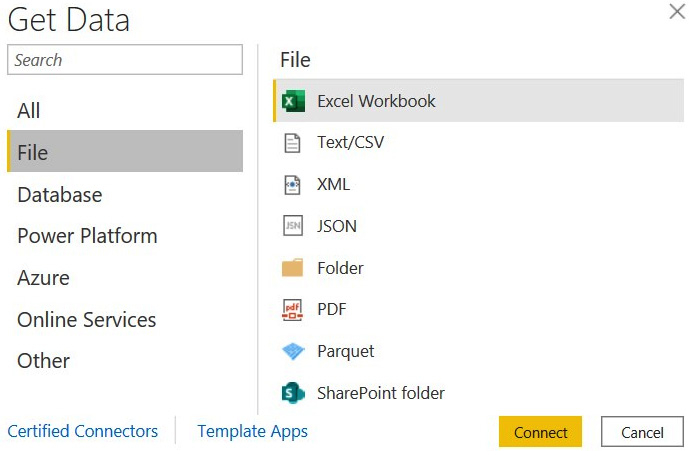Select the Parquet connector icon
The image size is (689, 451).
(x=293, y=351)
